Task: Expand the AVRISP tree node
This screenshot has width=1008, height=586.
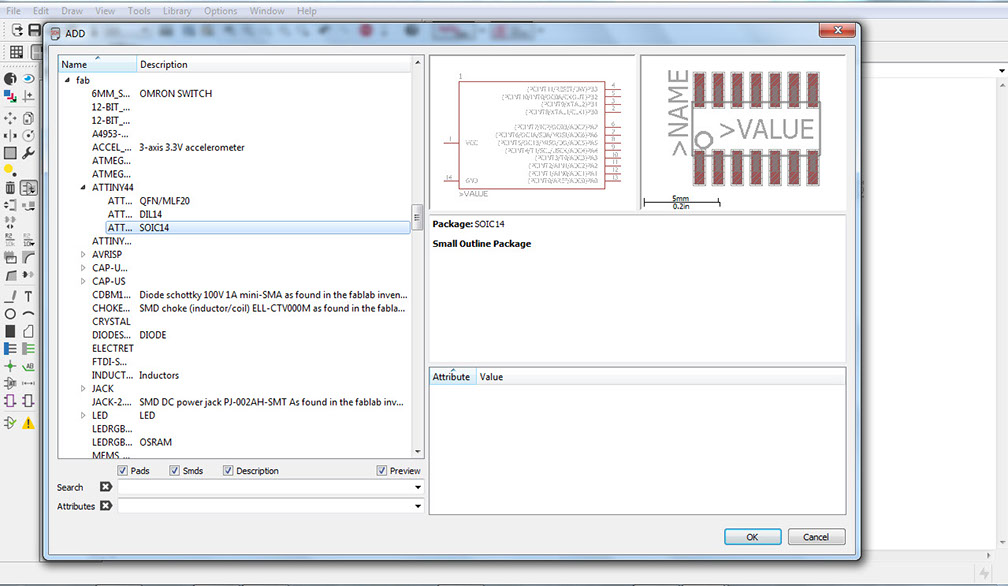Action: [83, 254]
